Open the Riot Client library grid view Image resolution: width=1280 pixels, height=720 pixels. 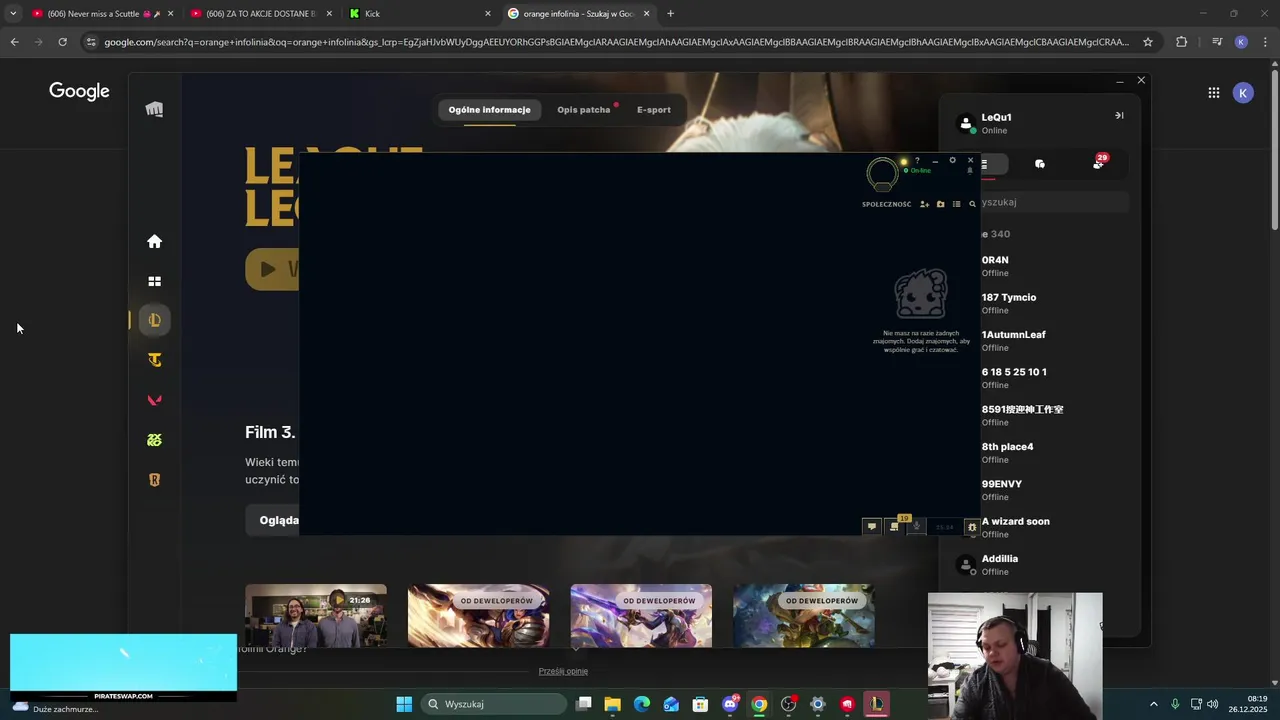point(154,282)
